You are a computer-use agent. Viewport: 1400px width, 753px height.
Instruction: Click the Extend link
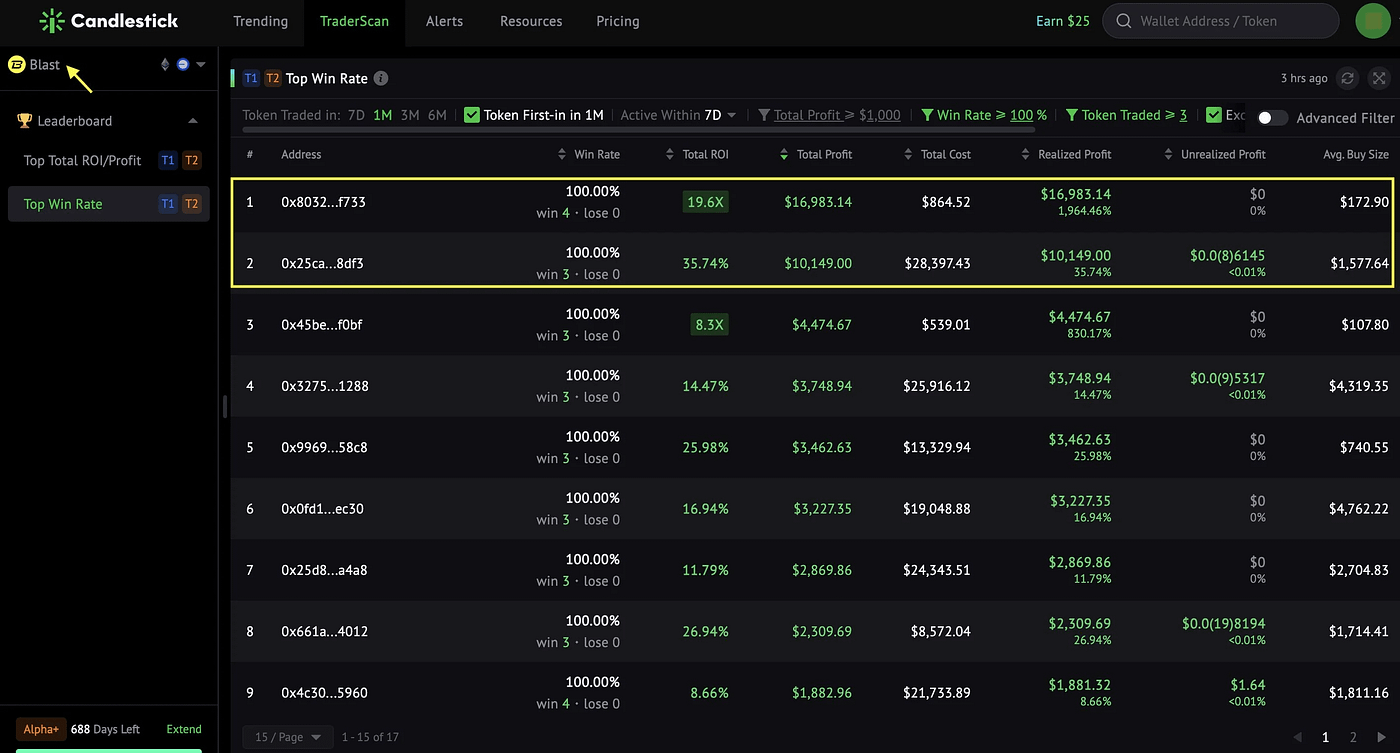click(184, 729)
